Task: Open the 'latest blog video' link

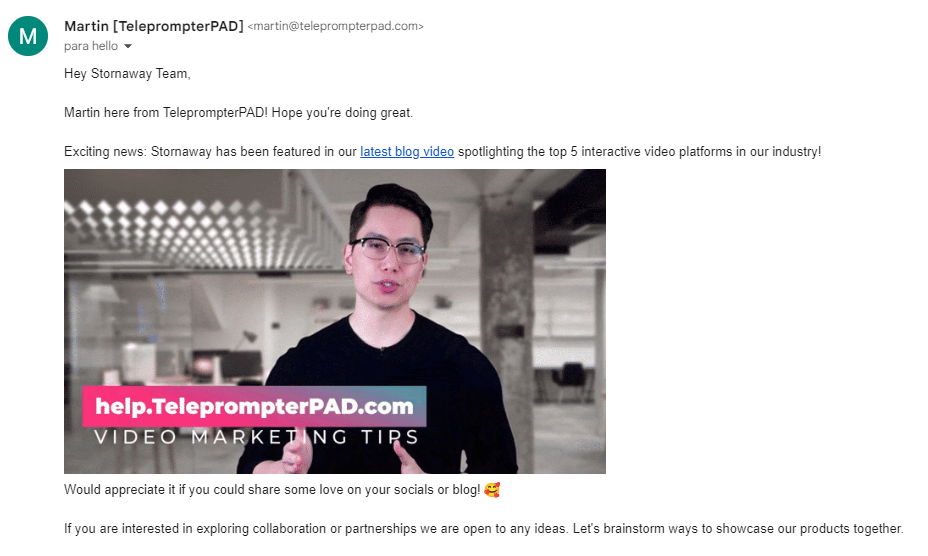Action: coord(407,152)
